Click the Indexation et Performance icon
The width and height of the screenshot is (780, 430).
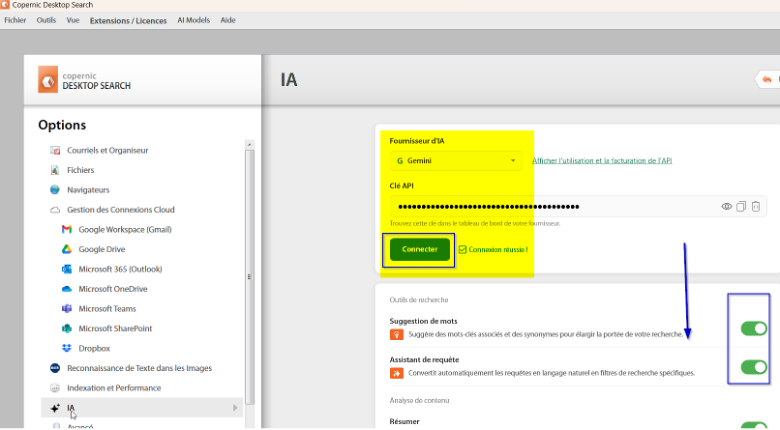(55, 388)
